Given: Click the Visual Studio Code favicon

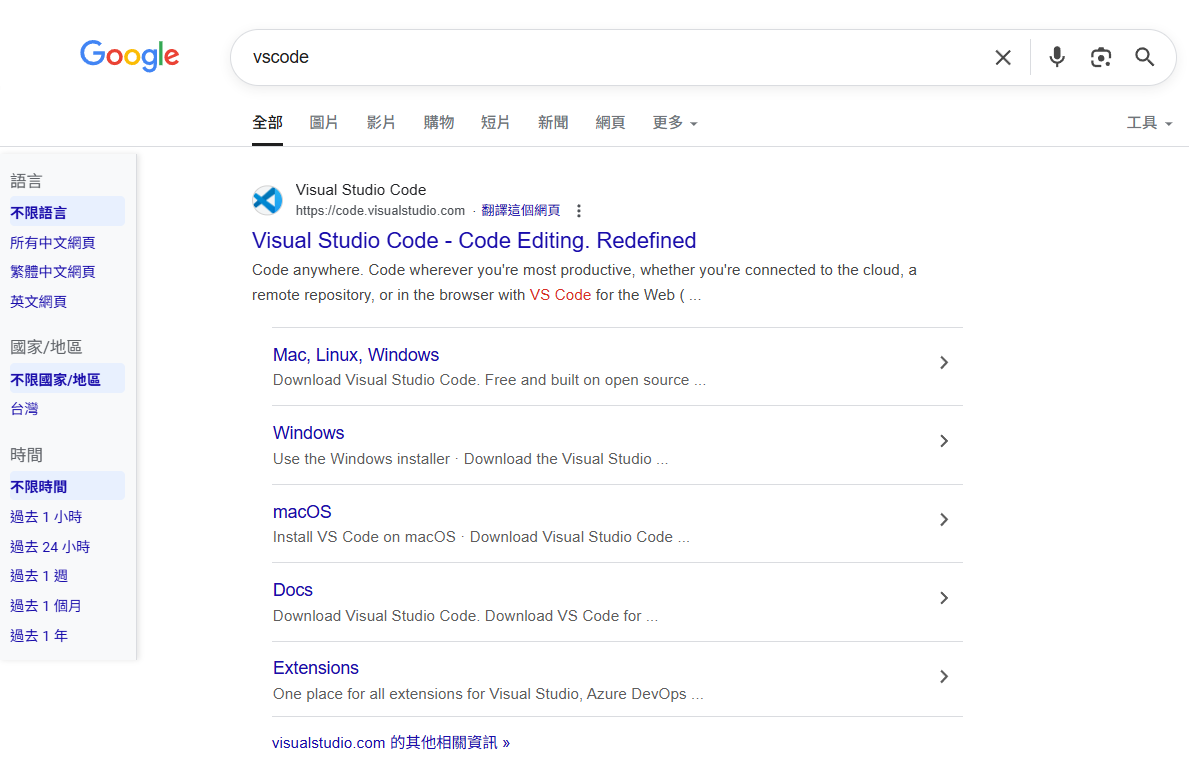Looking at the screenshot, I should click(267, 200).
